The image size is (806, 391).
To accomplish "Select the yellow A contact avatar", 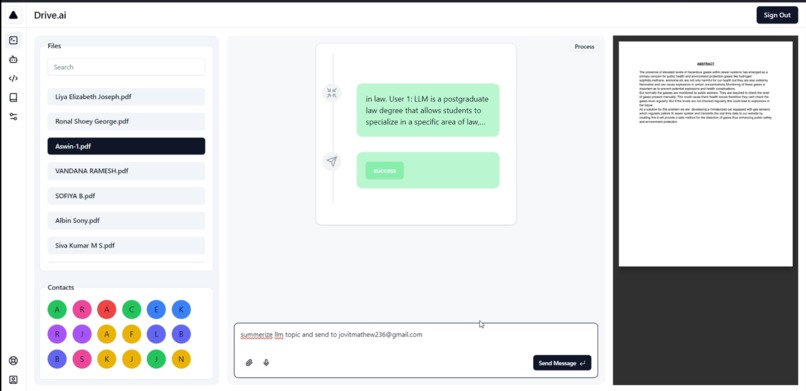I will [x=106, y=334].
